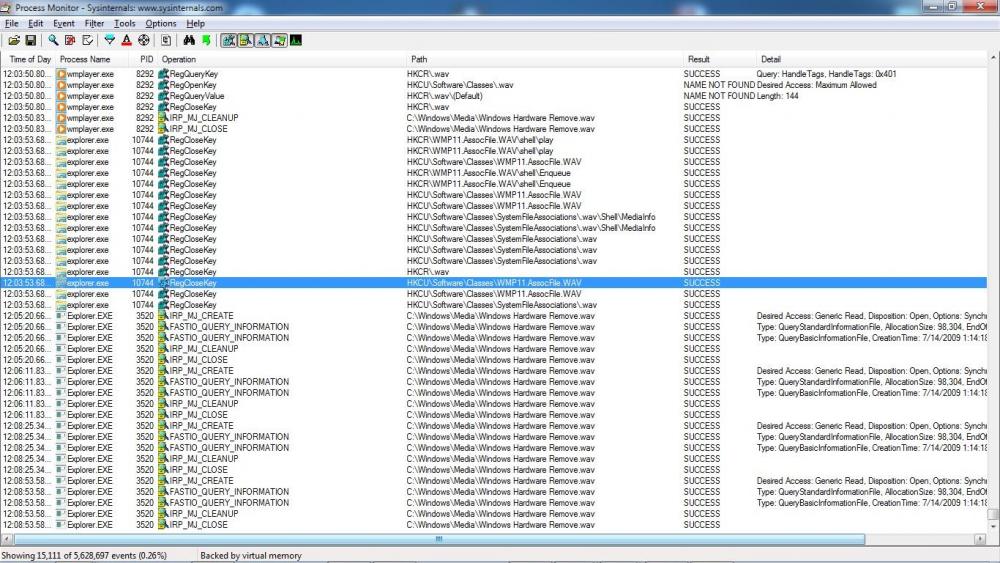Click the Highlight red letter A icon

point(126,41)
